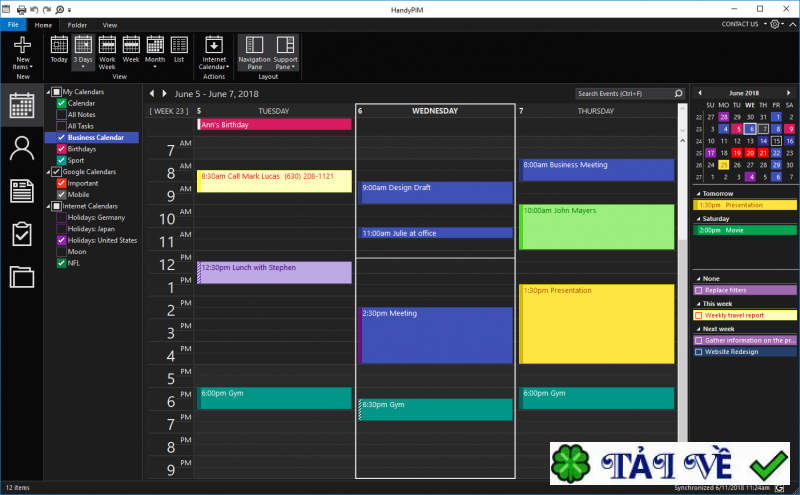Click the search magnifier icon
Screen dimensions: 800x495
point(678,93)
